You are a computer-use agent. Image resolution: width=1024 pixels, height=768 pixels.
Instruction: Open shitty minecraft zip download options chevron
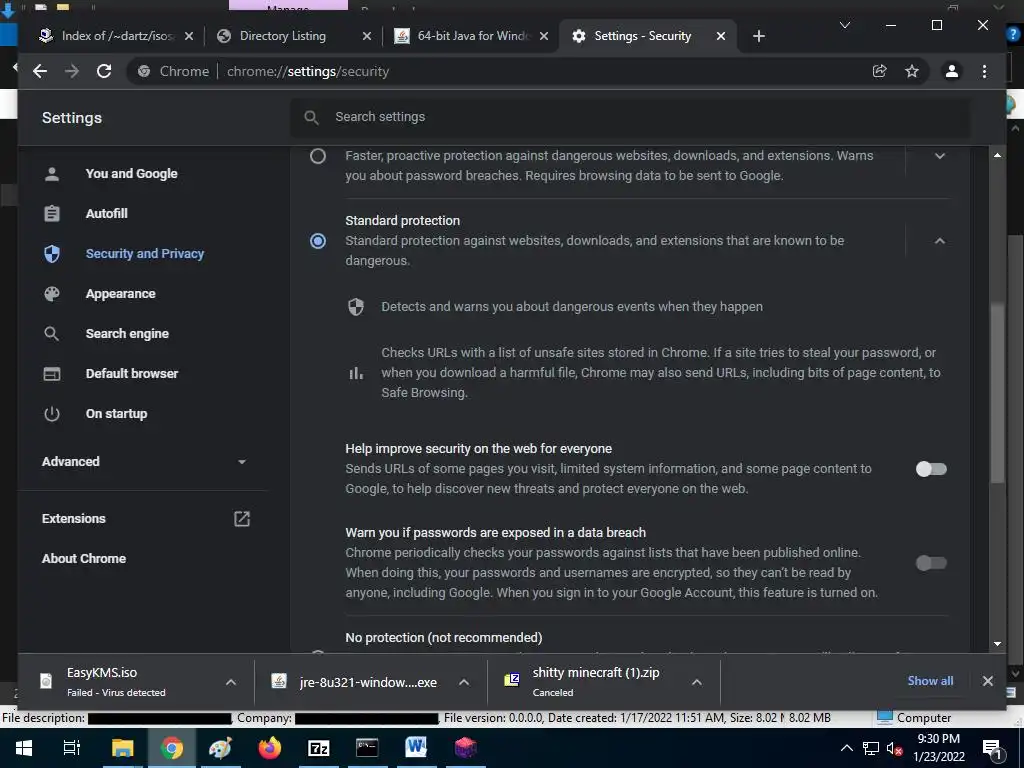tap(697, 682)
